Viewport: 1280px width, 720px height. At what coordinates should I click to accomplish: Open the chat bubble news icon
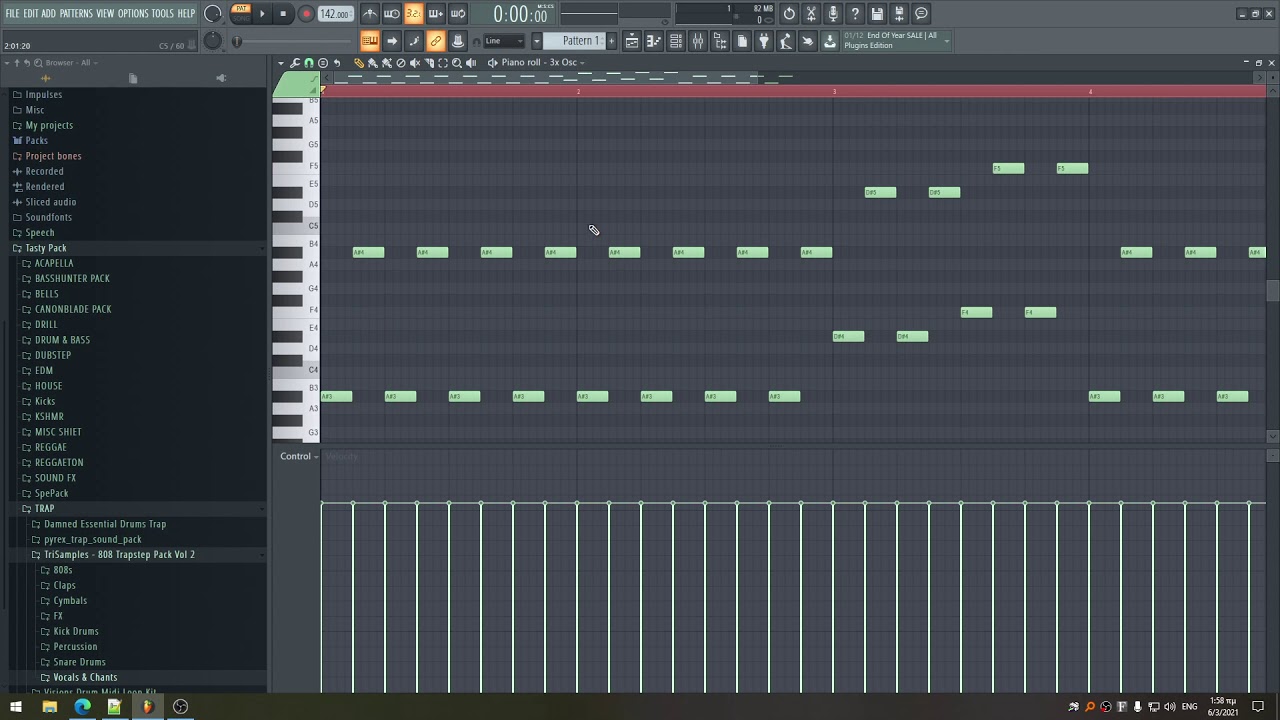coord(921,14)
